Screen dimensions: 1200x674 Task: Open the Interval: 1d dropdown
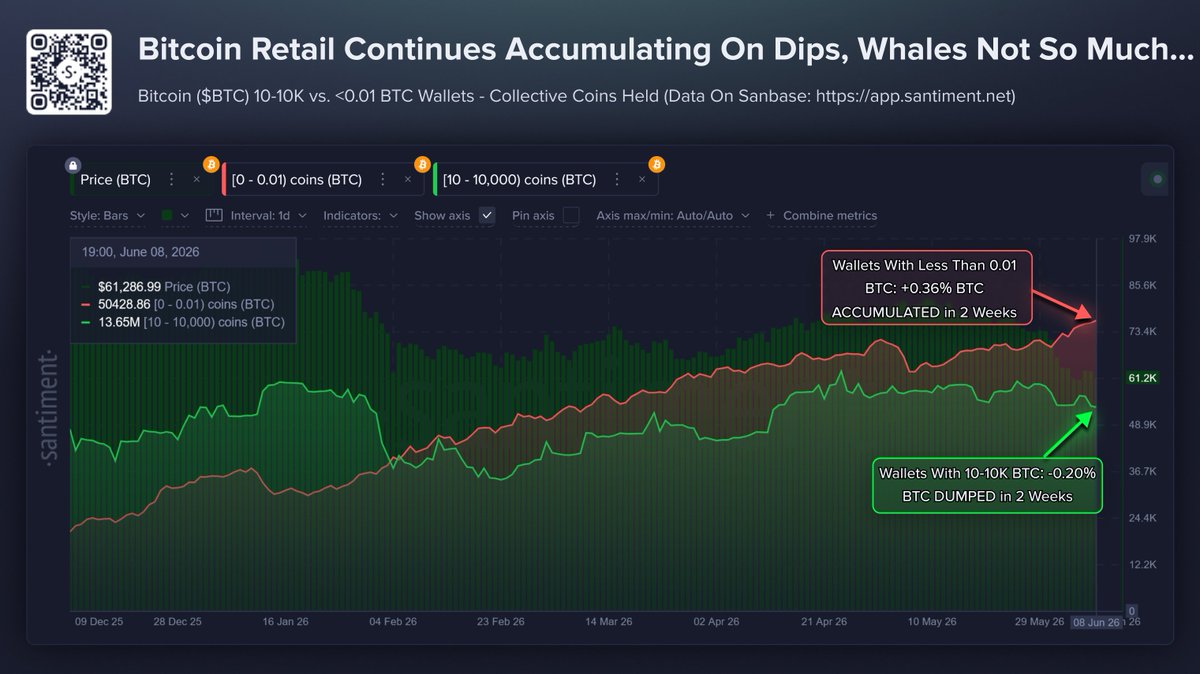pyautogui.click(x=268, y=215)
